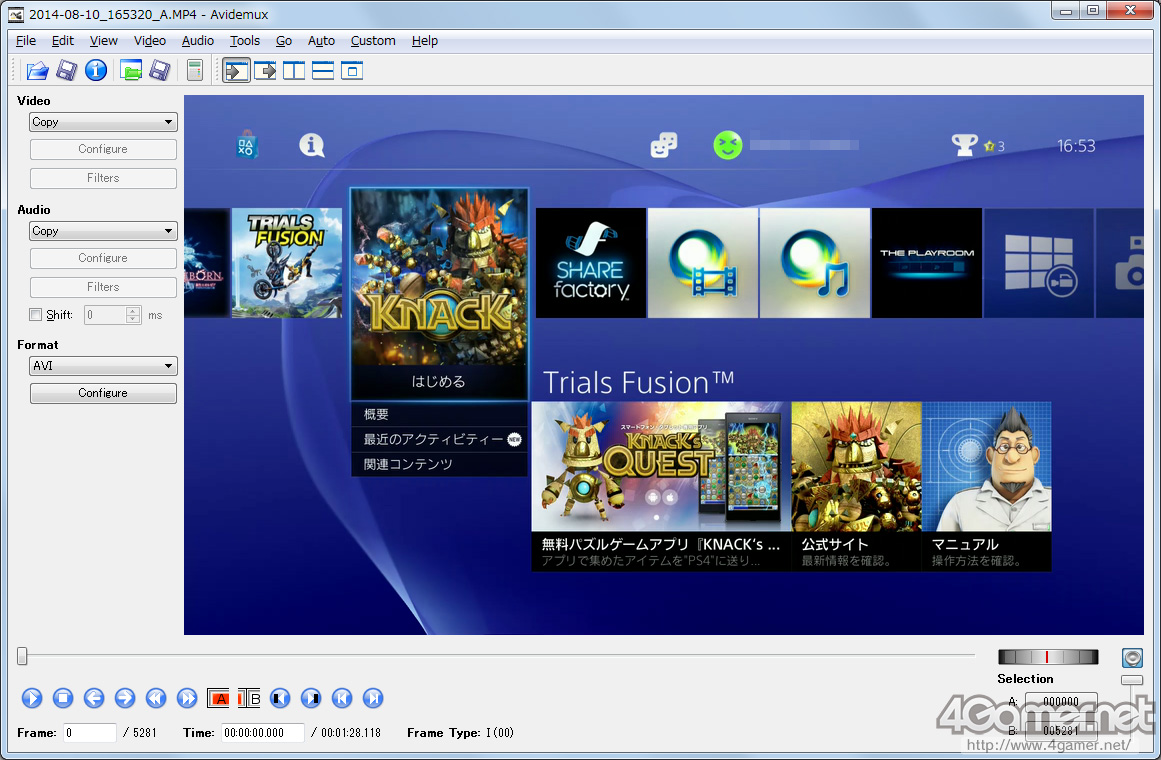
Task: Click the timeline seek slider handle
Action: (x=22, y=656)
